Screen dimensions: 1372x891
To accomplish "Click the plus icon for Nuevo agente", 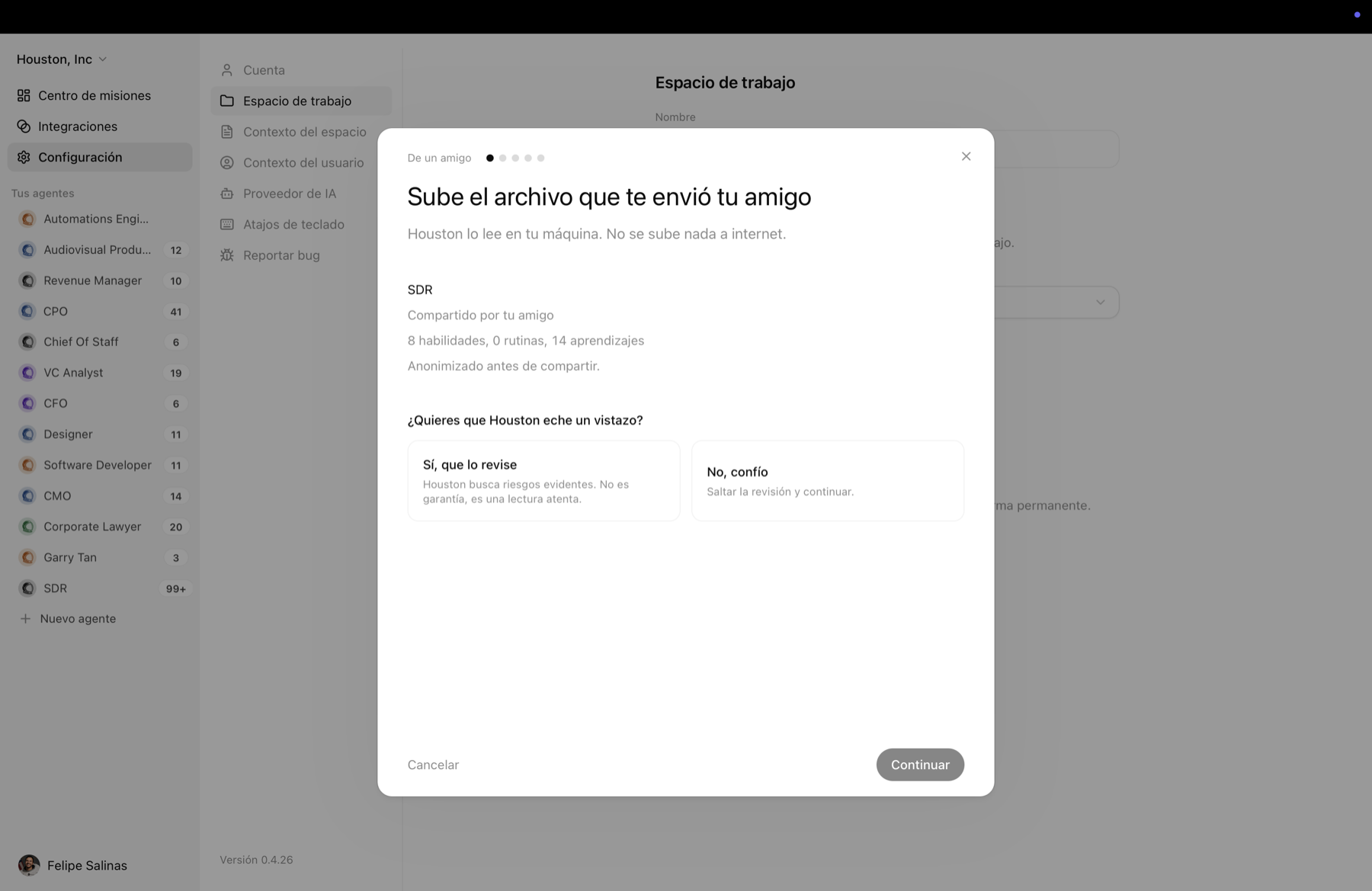I will click(x=25, y=619).
